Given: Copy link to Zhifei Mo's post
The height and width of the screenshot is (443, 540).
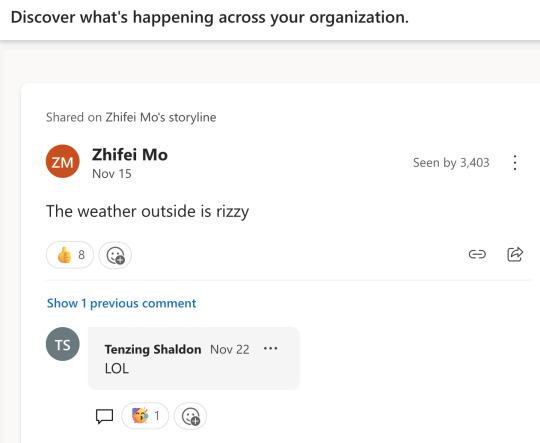Looking at the screenshot, I should coord(477,254).
